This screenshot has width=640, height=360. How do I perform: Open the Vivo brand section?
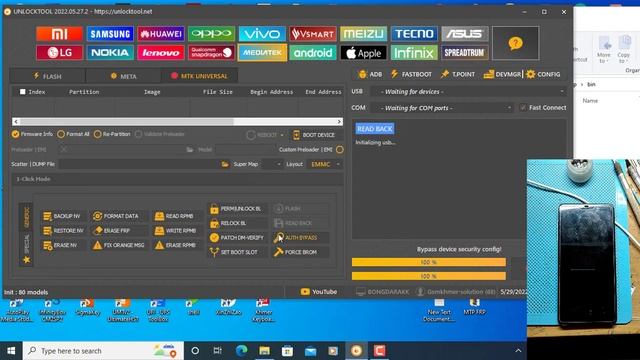[262, 34]
